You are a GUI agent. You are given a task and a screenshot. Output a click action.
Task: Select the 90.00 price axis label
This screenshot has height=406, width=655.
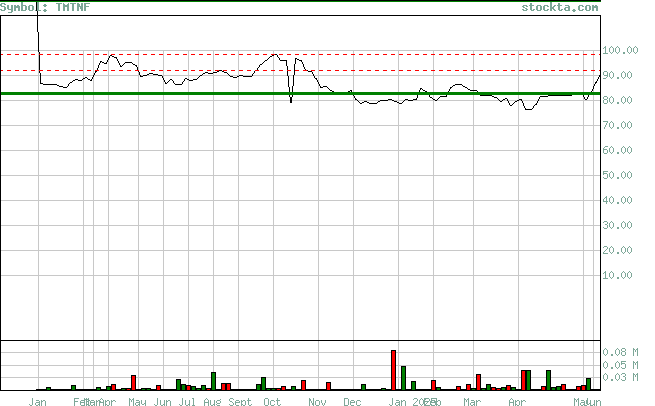(x=617, y=75)
